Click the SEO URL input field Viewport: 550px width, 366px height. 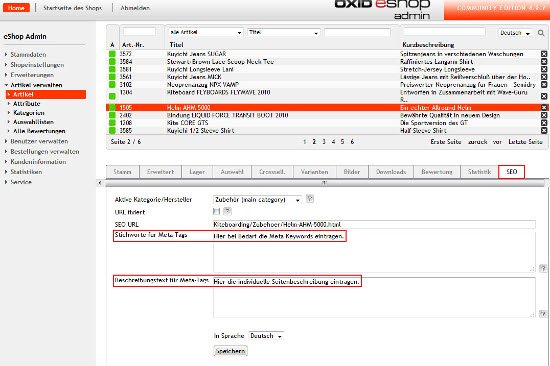pos(374,224)
